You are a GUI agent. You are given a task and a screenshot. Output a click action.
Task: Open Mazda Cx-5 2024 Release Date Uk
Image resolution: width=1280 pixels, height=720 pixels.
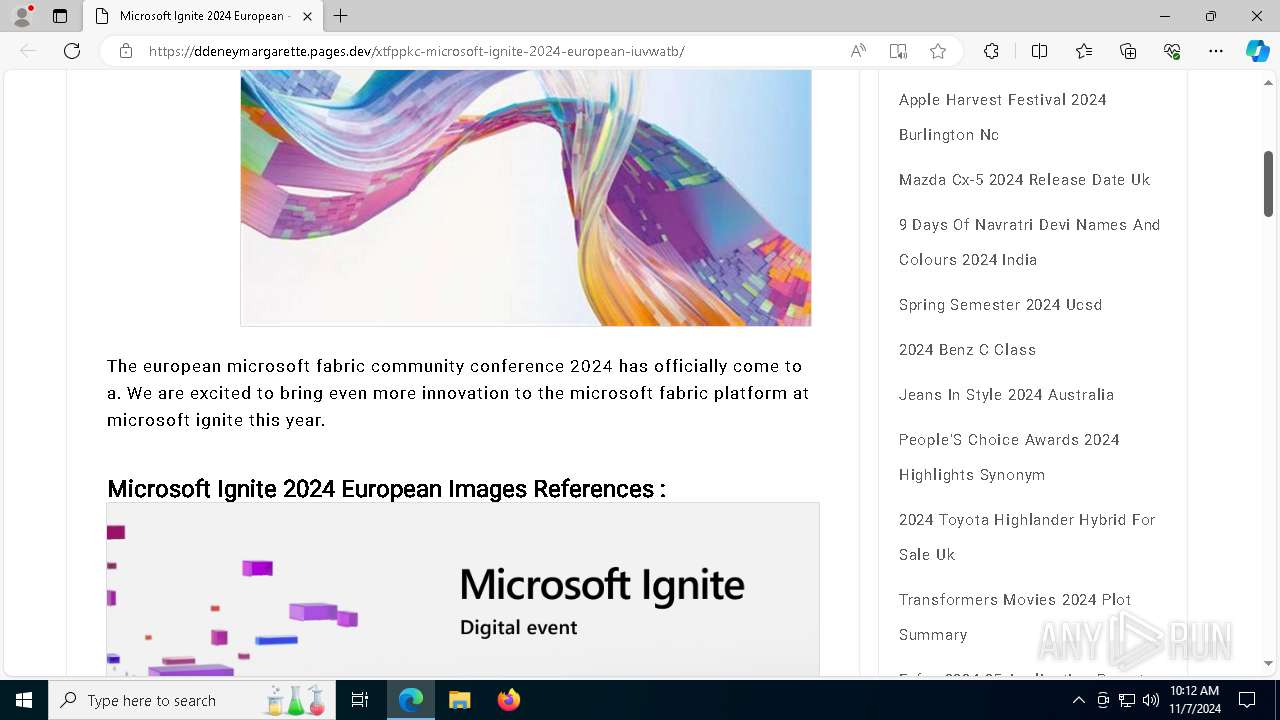[1024, 180]
